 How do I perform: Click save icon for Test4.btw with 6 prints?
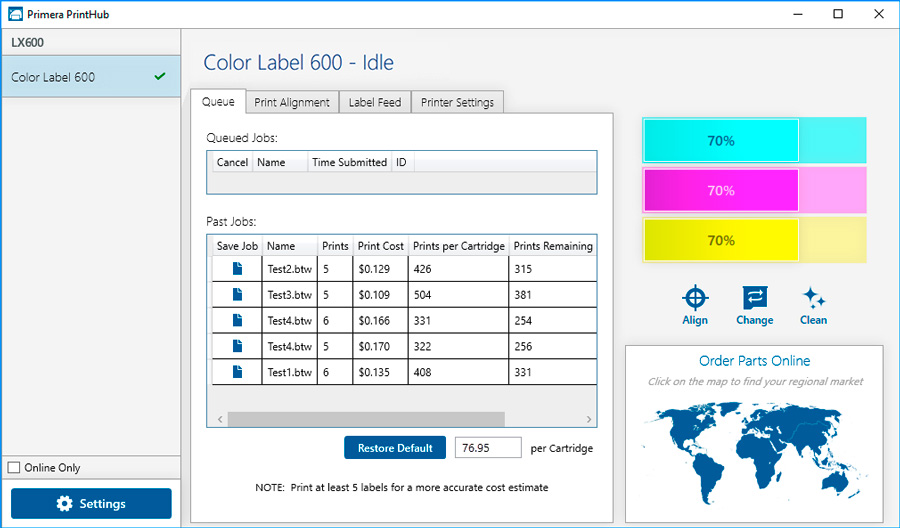[x=237, y=320]
